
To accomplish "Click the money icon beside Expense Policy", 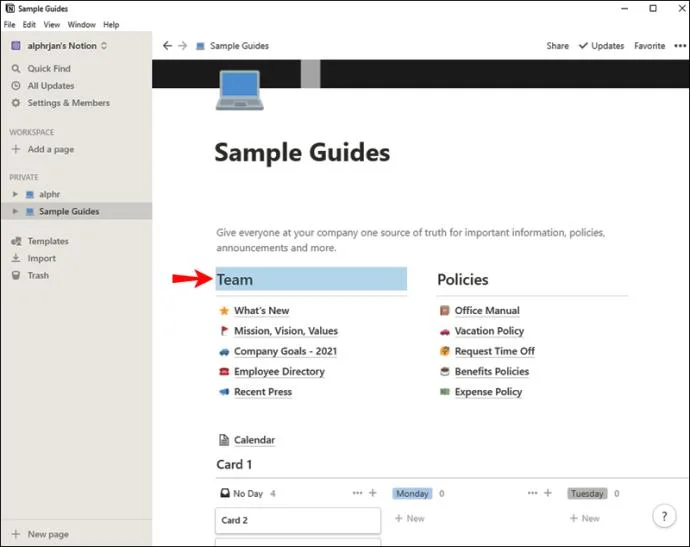I will [444, 392].
